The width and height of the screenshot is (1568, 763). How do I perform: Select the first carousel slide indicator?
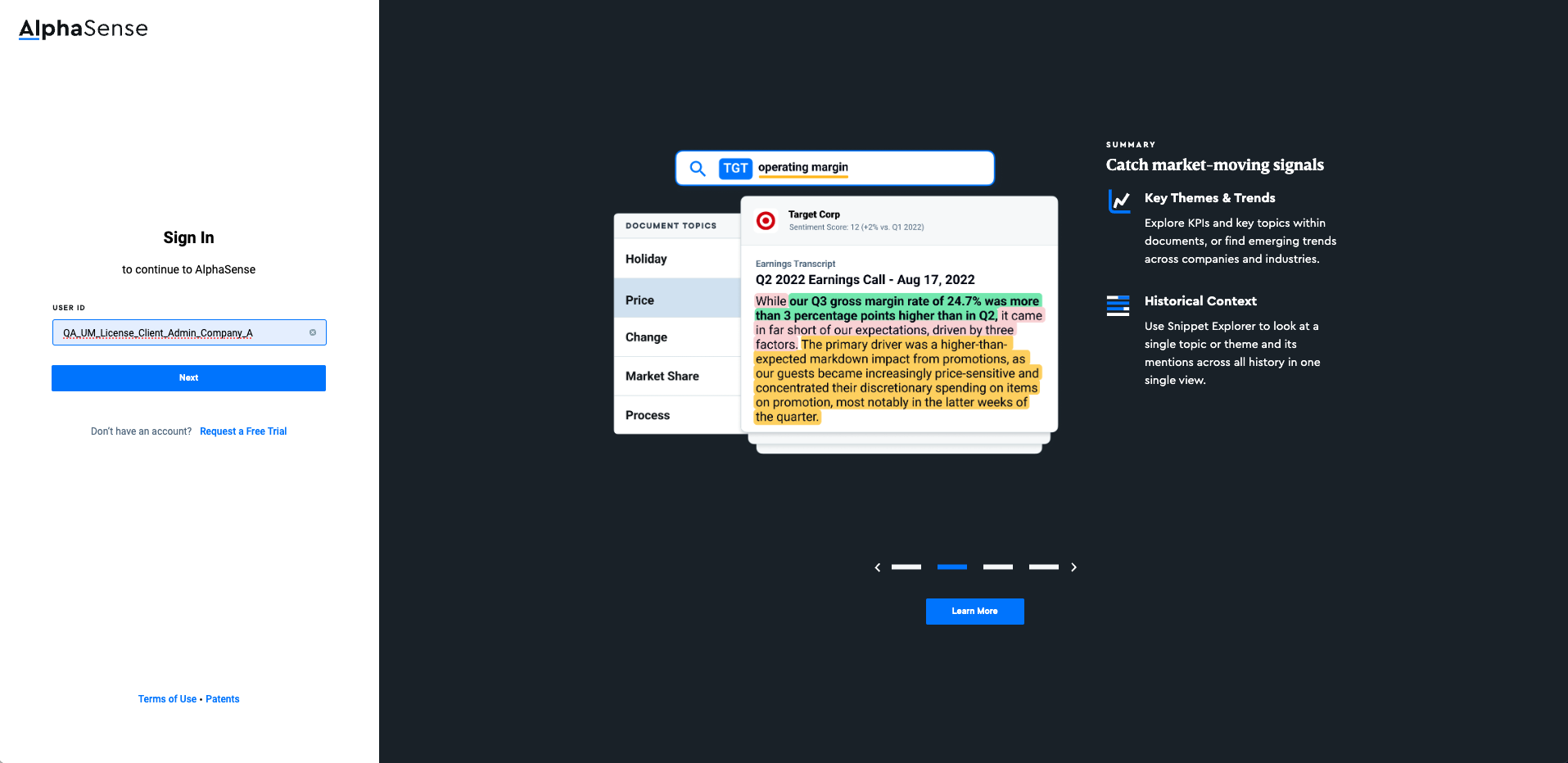pyautogui.click(x=906, y=567)
